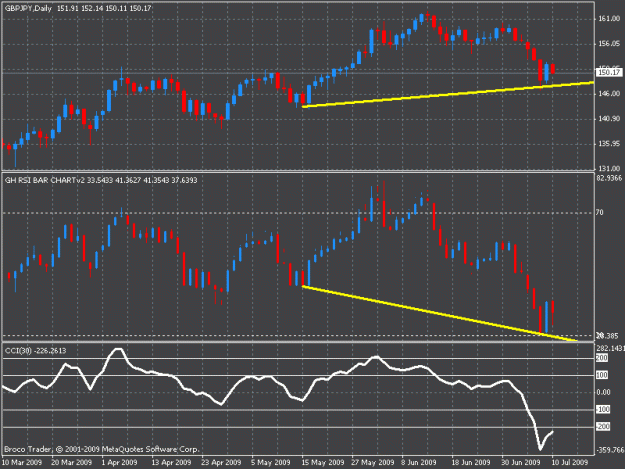Click the 82.9366 RSI scale value
Viewport: 625px width, 469px height.
pyautogui.click(x=609, y=178)
